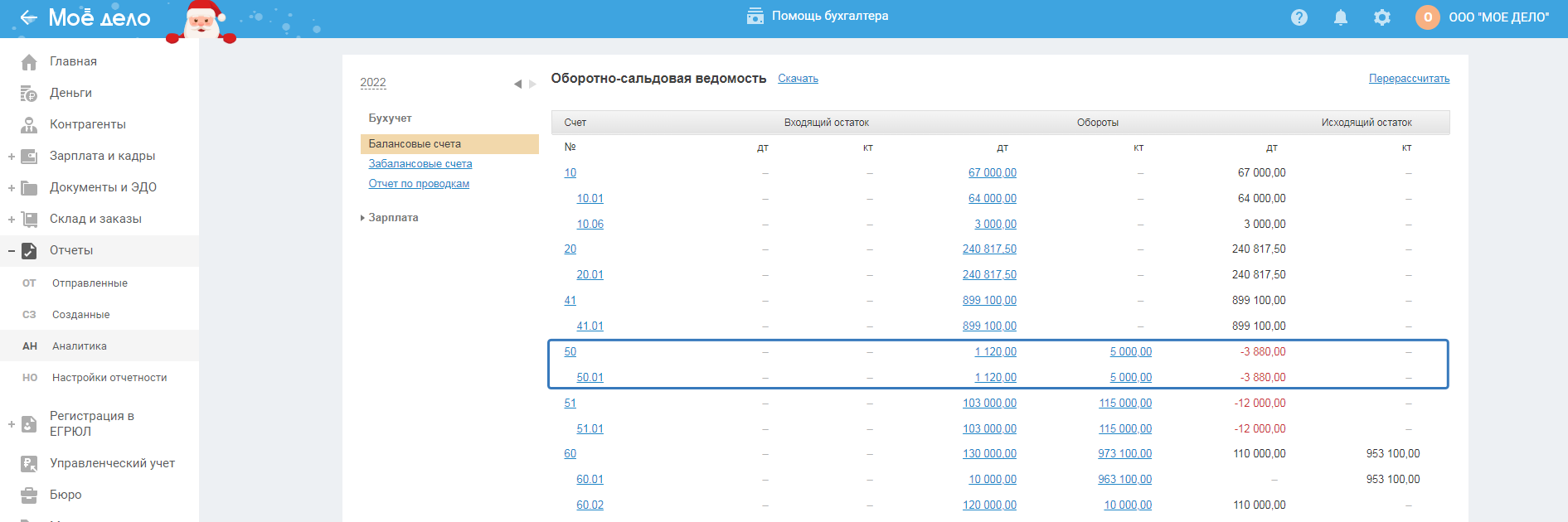Click the Скачать download link
Screen dimensions: 1568x522
(x=798, y=79)
